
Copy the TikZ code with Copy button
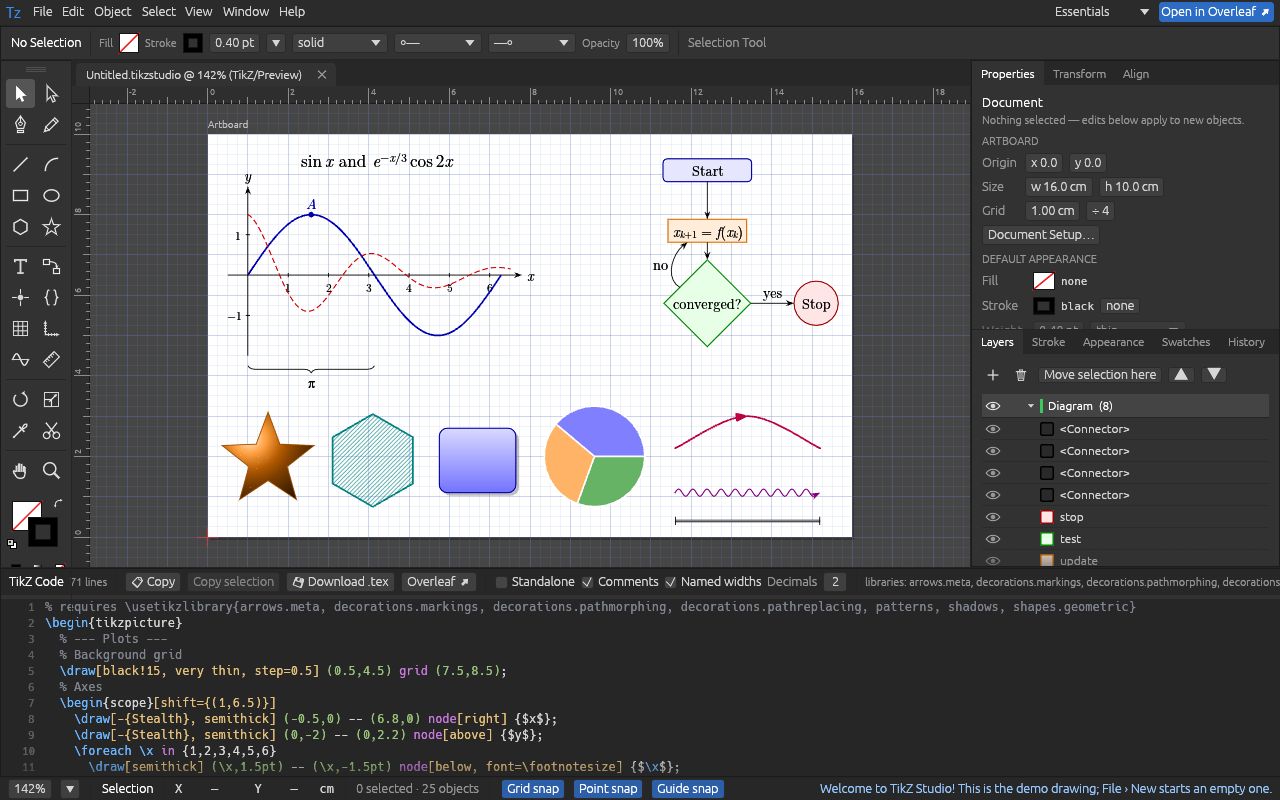pos(153,582)
